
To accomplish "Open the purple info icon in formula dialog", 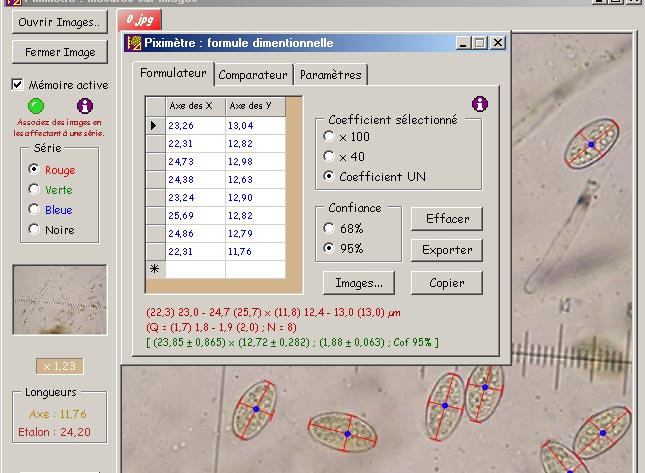I will 480,104.
